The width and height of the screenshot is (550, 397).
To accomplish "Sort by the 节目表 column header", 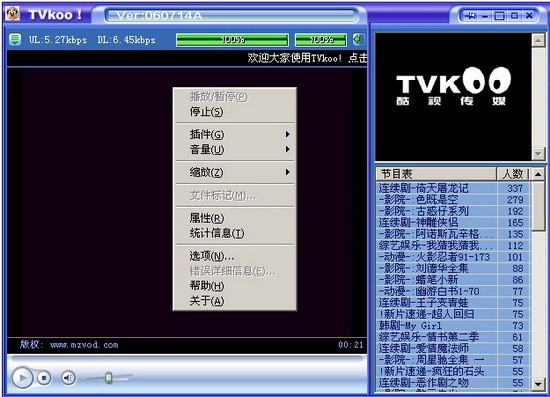I will coord(436,174).
